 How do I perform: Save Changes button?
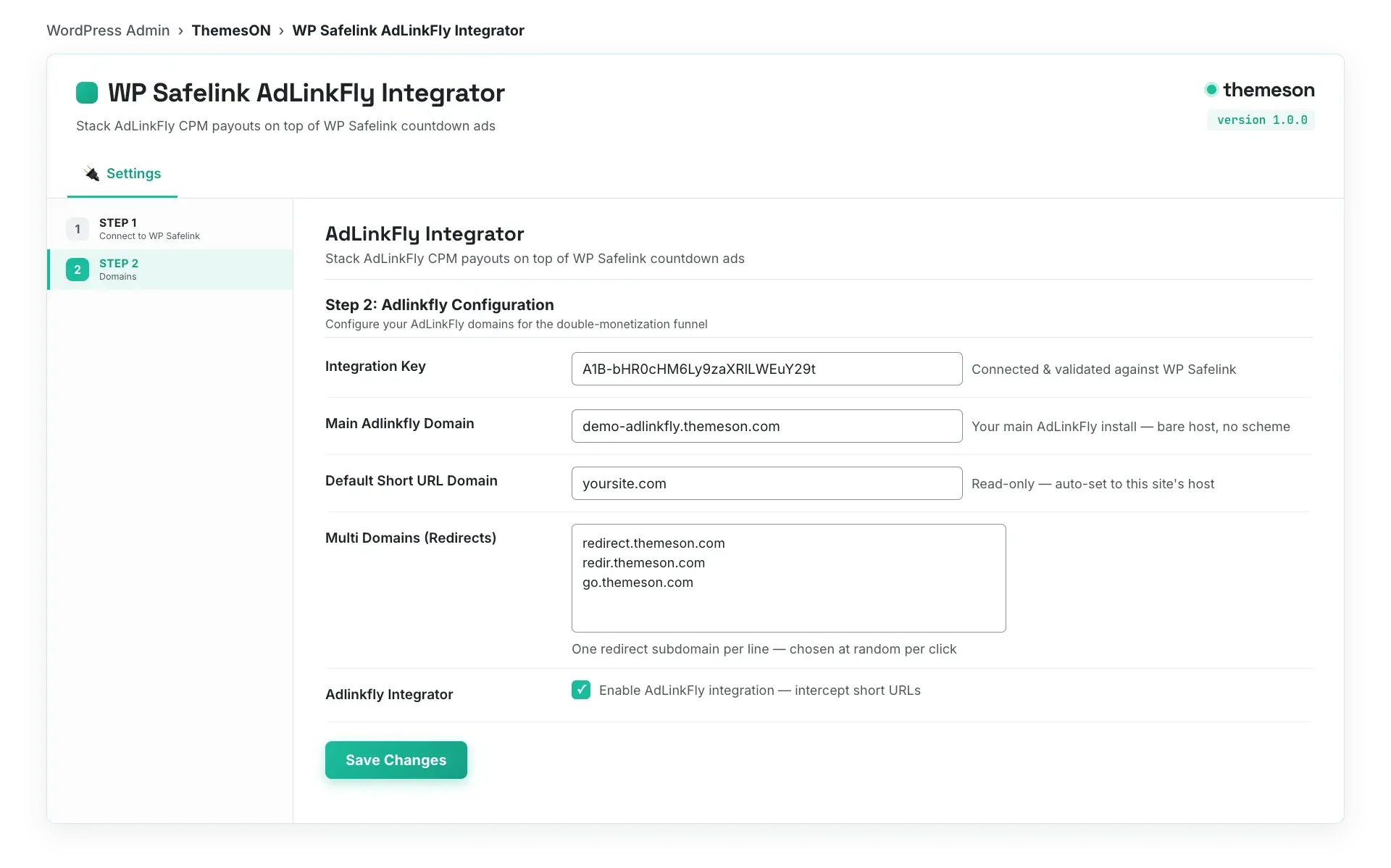tap(396, 760)
